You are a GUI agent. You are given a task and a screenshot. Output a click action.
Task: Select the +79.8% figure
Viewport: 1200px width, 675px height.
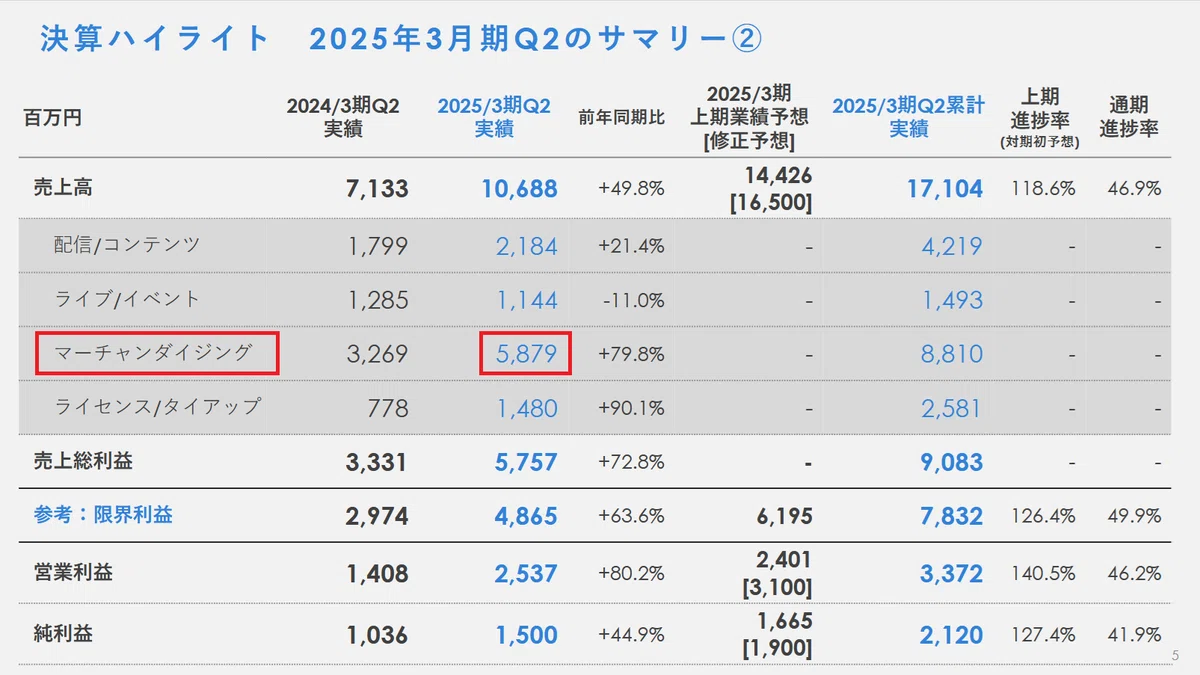631,354
